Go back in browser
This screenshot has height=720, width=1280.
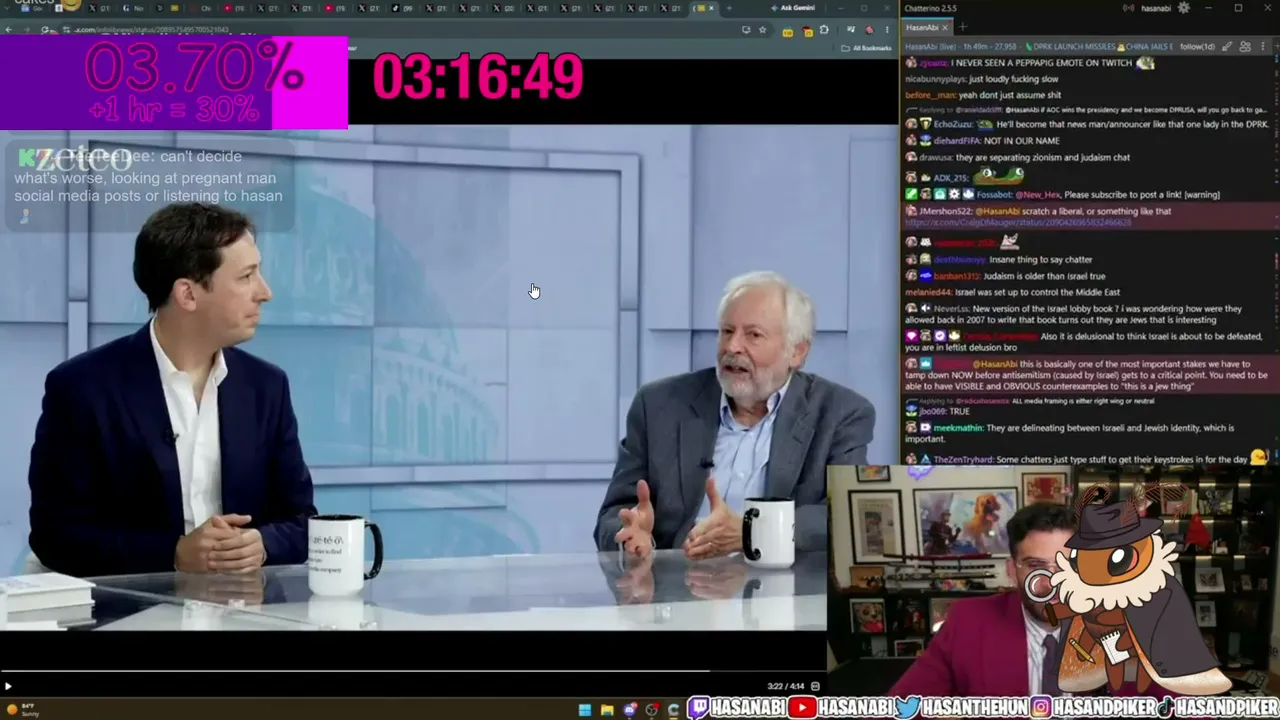coord(9,30)
